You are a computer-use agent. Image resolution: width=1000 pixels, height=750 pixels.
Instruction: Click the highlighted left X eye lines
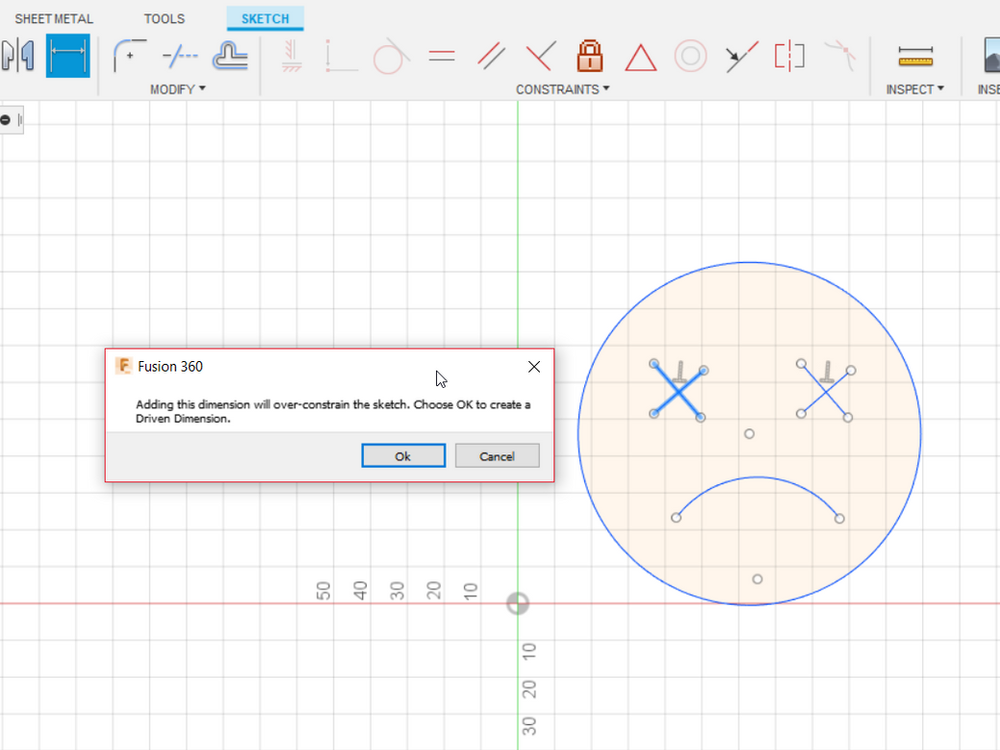(679, 390)
